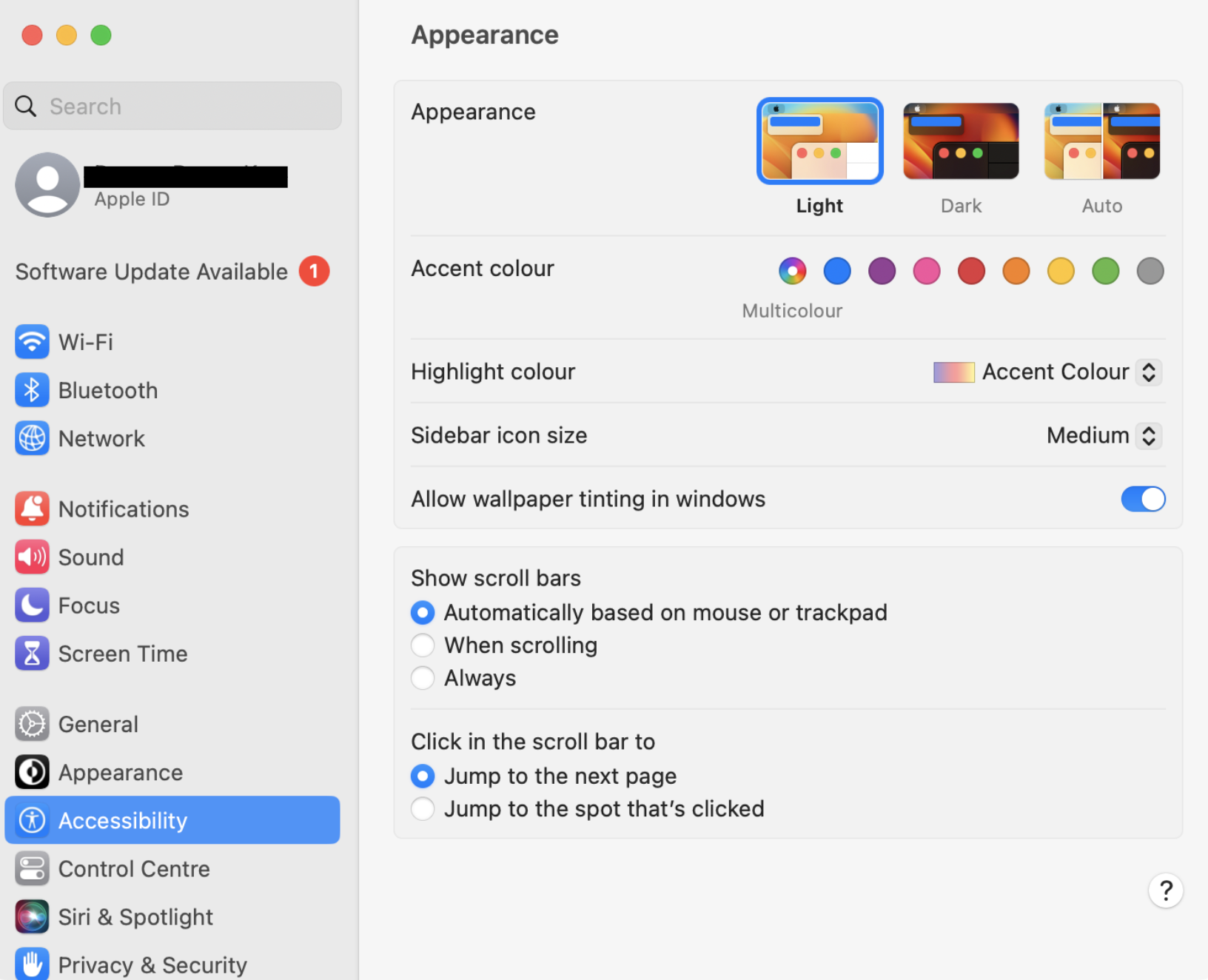Open Screen Time settings label
This screenshot has height=980, width=1208.
click(x=123, y=654)
